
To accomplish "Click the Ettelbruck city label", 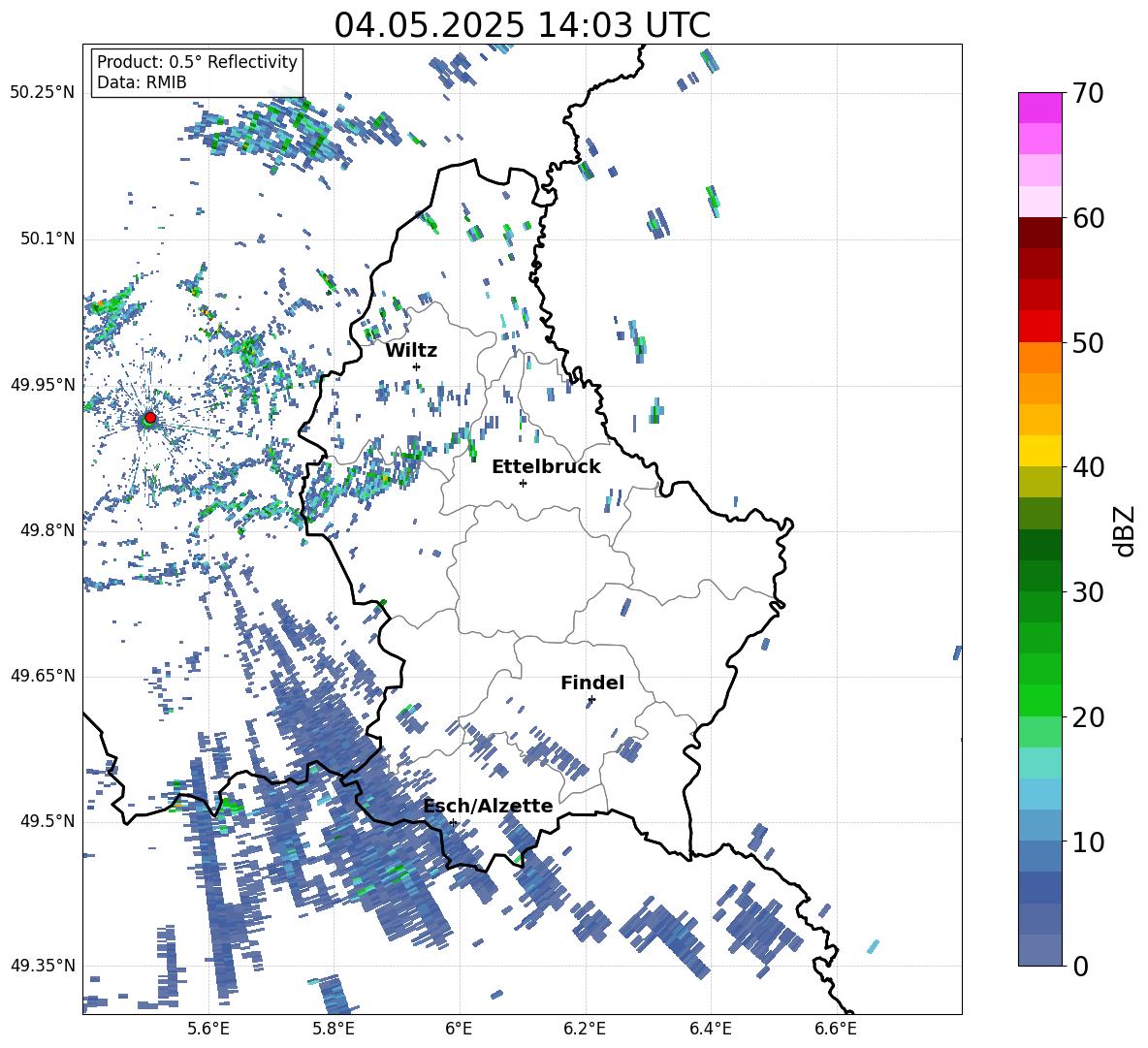I will pyautogui.click(x=546, y=467).
